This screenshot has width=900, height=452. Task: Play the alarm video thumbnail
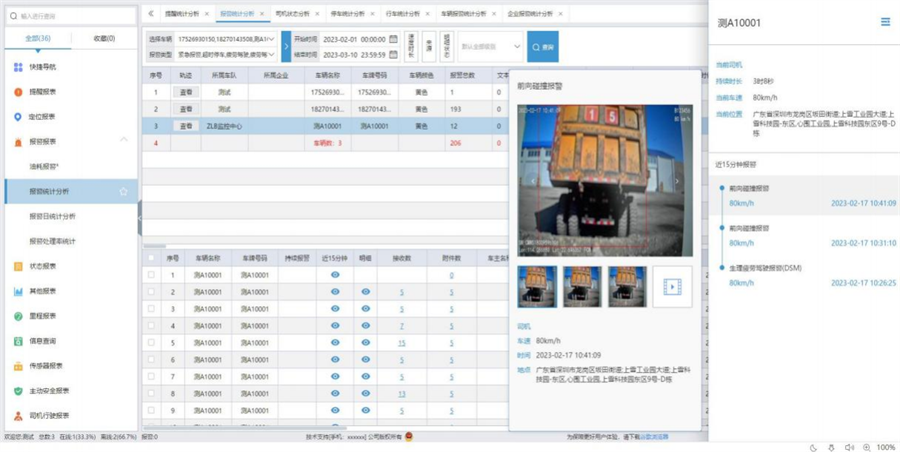(x=672, y=287)
